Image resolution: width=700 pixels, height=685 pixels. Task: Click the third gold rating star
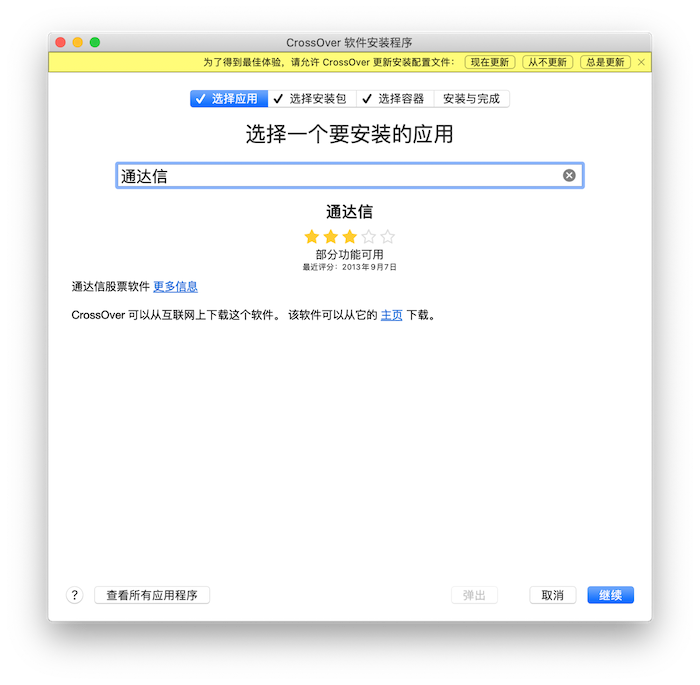pos(349,237)
